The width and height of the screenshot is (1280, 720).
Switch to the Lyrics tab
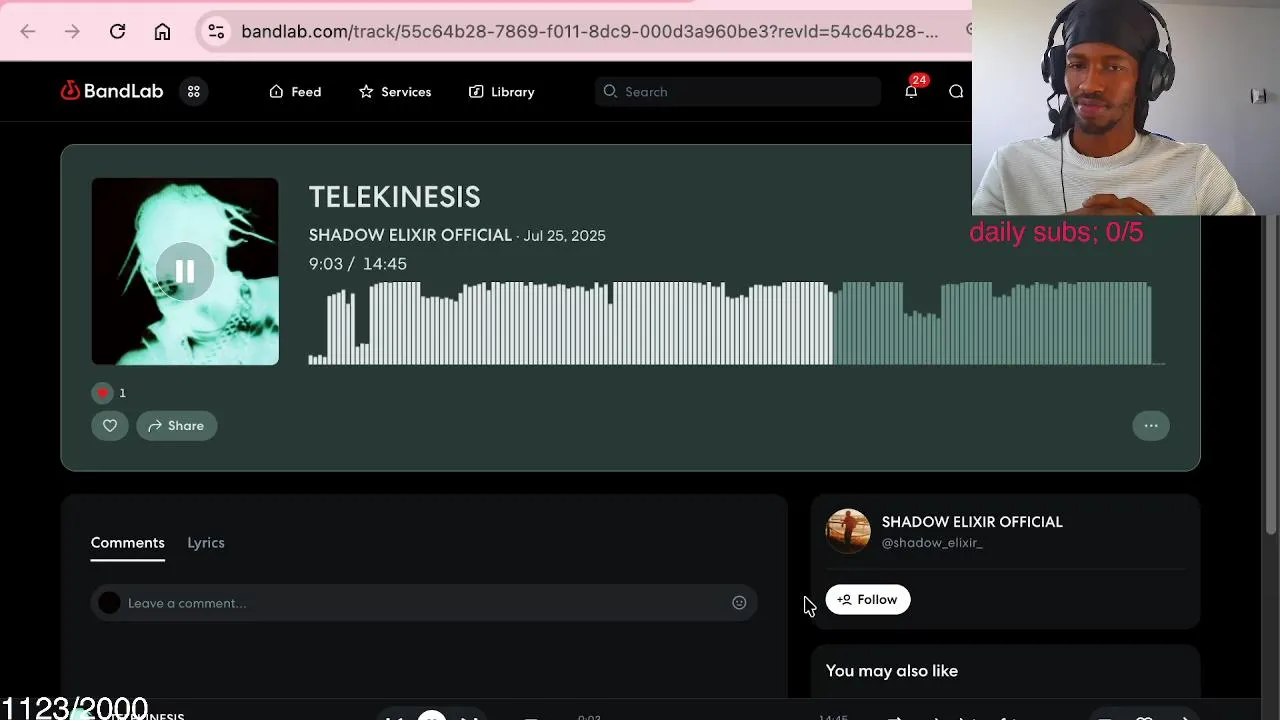[x=206, y=543]
